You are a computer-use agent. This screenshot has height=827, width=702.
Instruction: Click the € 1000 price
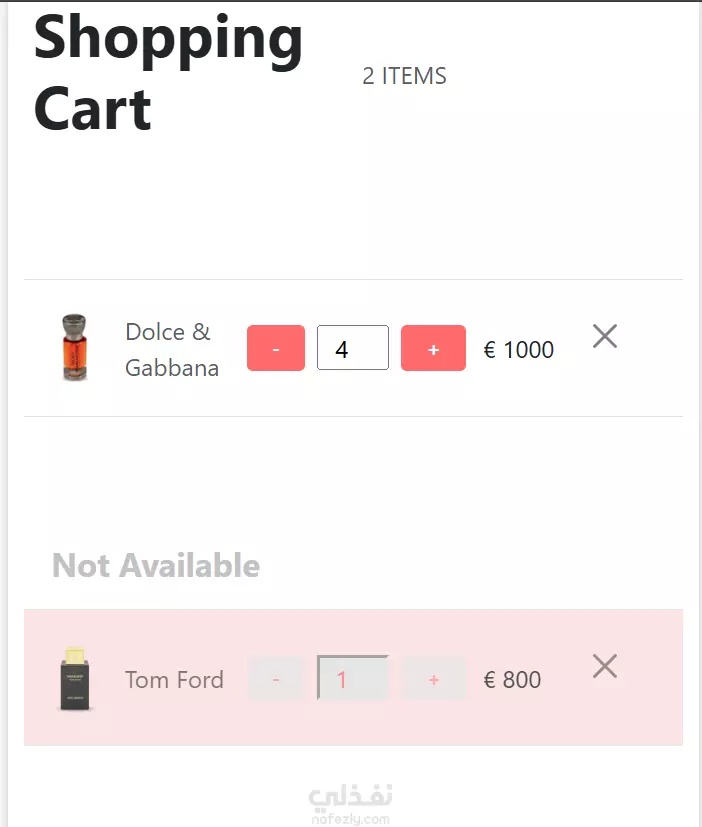pos(519,350)
